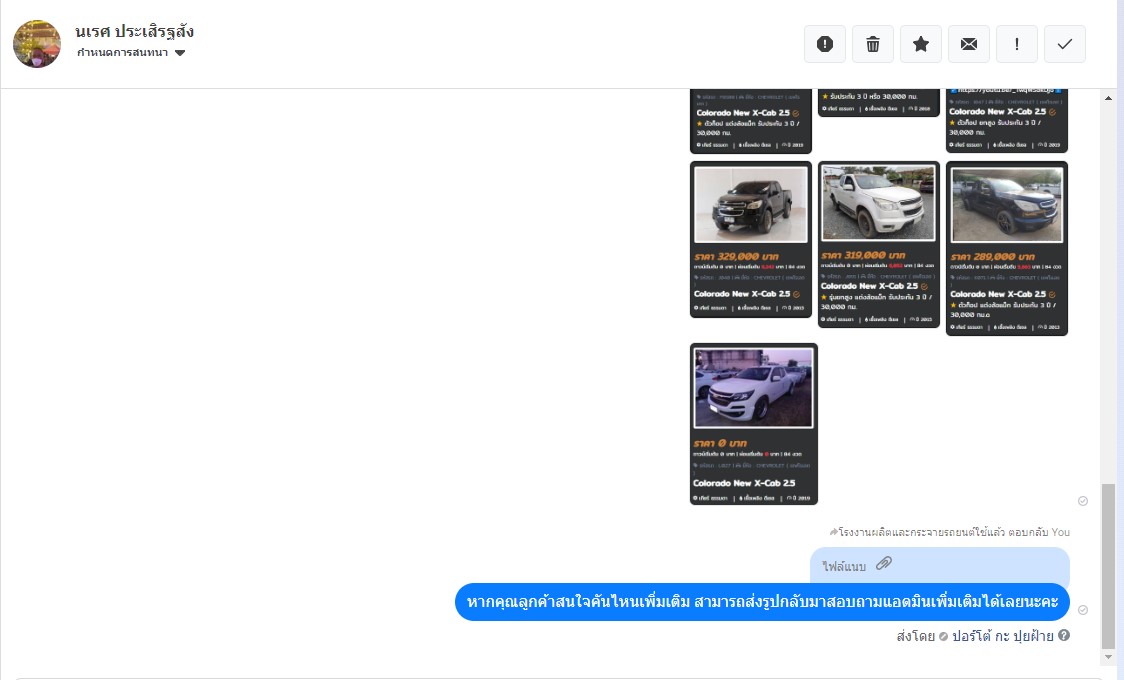Click the help question mark beside ส่งโดย
The width and height of the screenshot is (1124, 680).
pos(1064,635)
